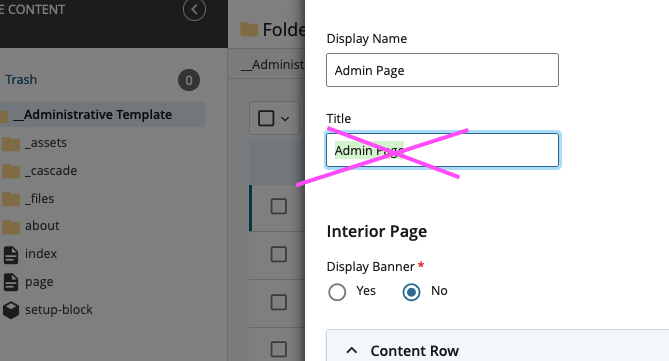Click the setup-block cube icon

point(11,310)
